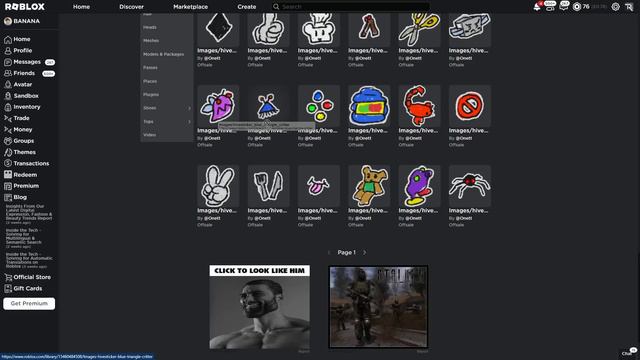Open the messages icon in the top bar
640x360 pixels.
[x=564, y=7]
